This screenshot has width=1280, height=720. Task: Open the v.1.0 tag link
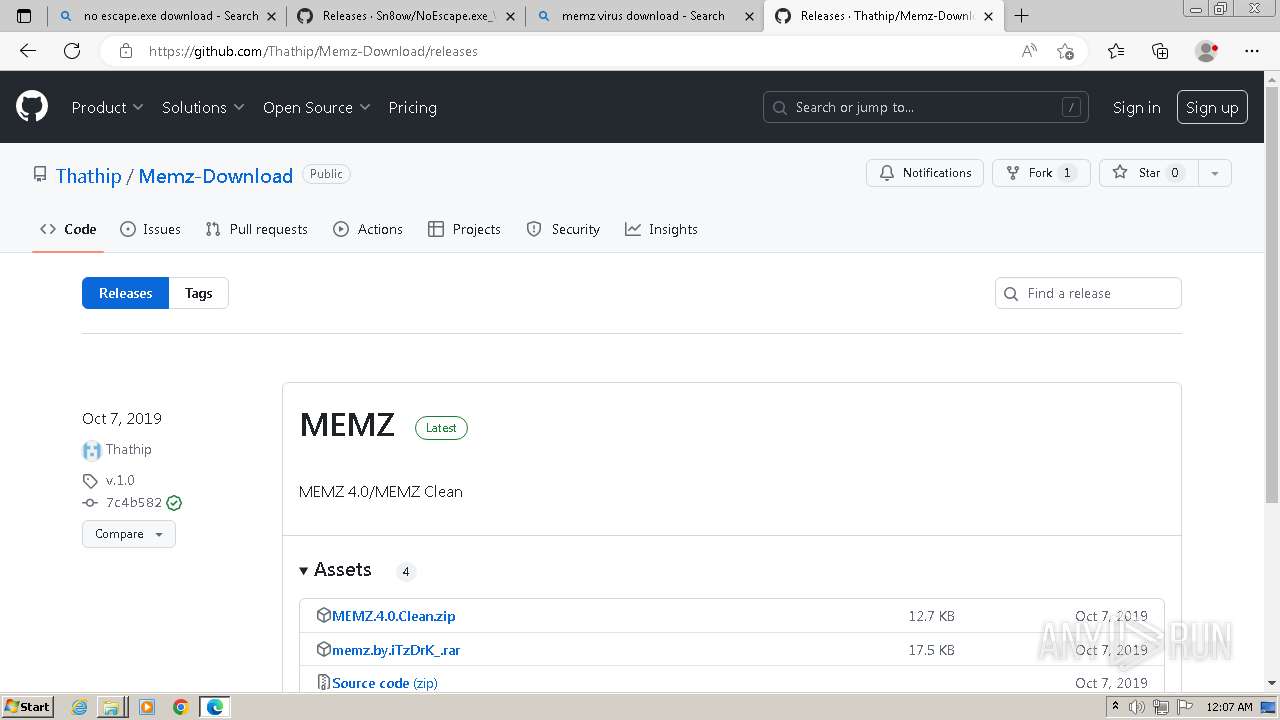(x=120, y=480)
